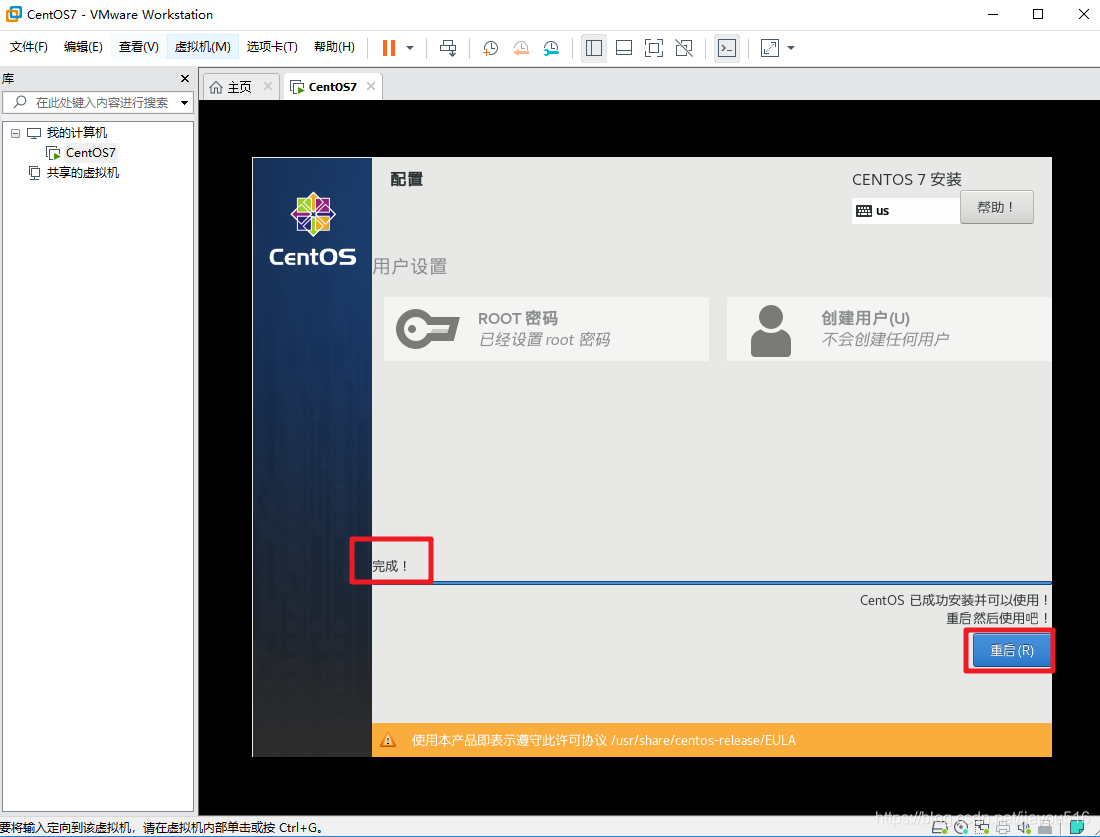The image size is (1100, 837).
Task: Click the 帮助！ button in installer
Action: (996, 207)
